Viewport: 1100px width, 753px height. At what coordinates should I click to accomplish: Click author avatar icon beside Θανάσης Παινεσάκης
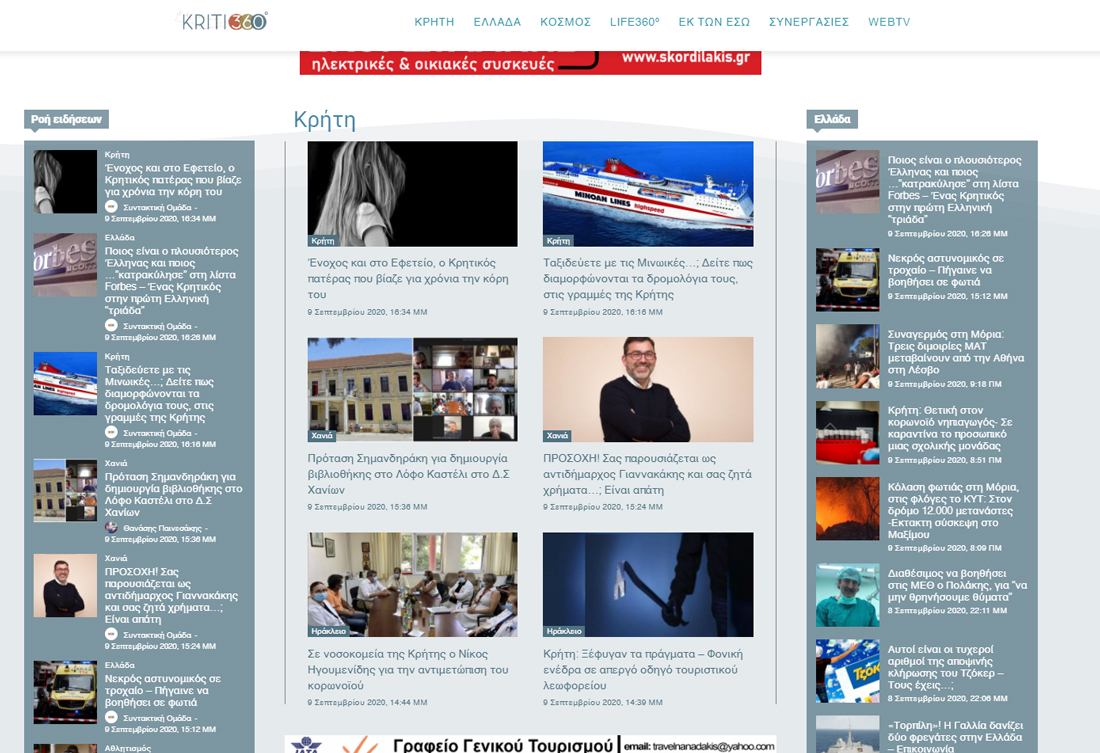point(111,527)
